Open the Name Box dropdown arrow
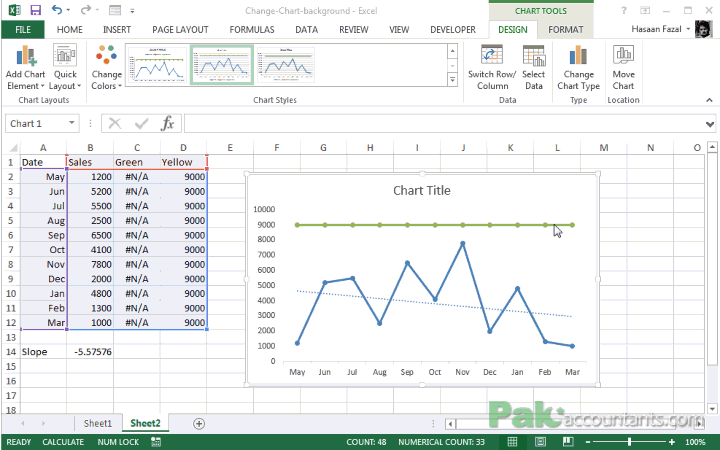 72,123
